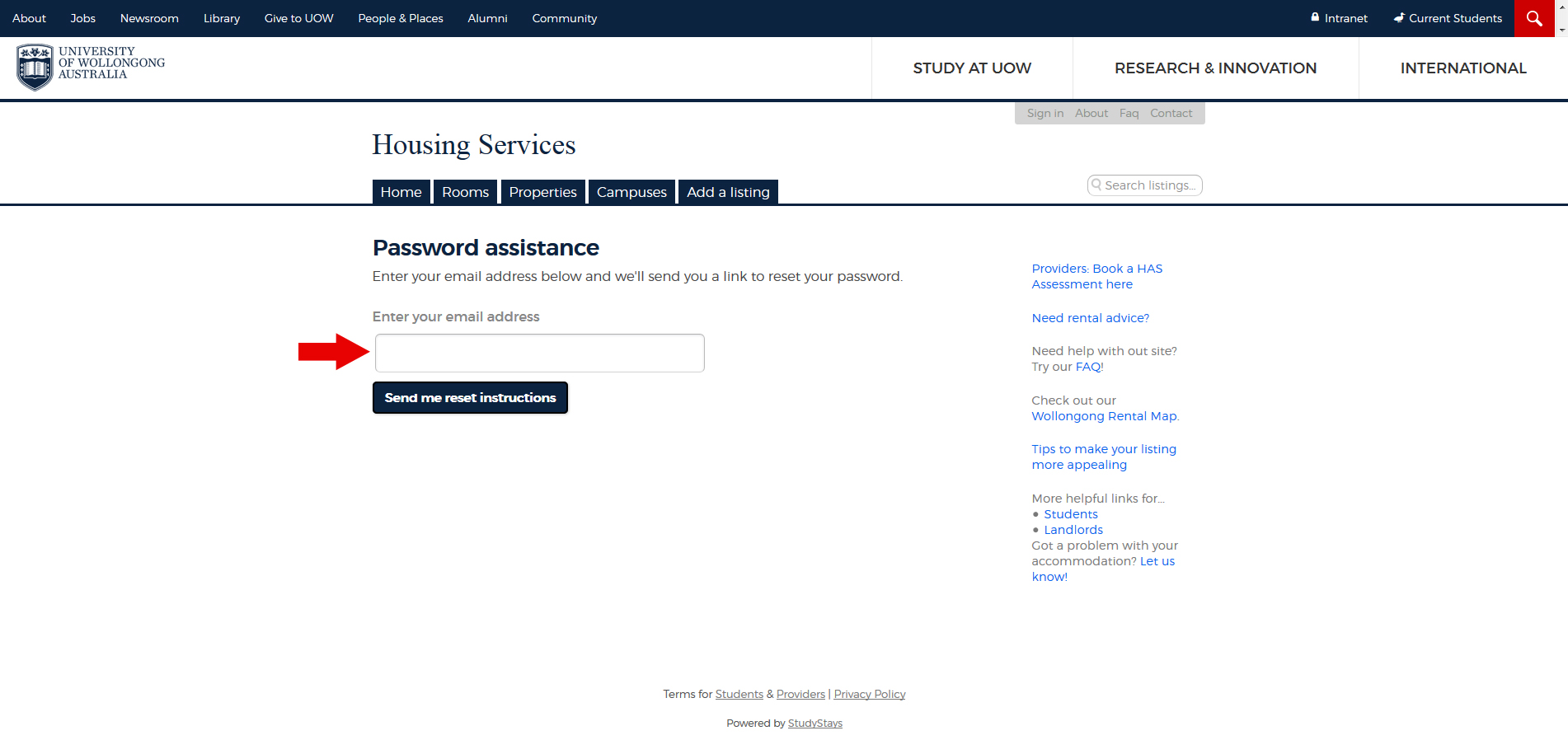The image size is (1568, 740).
Task: Open Jobs in top bar
Action: [82, 18]
